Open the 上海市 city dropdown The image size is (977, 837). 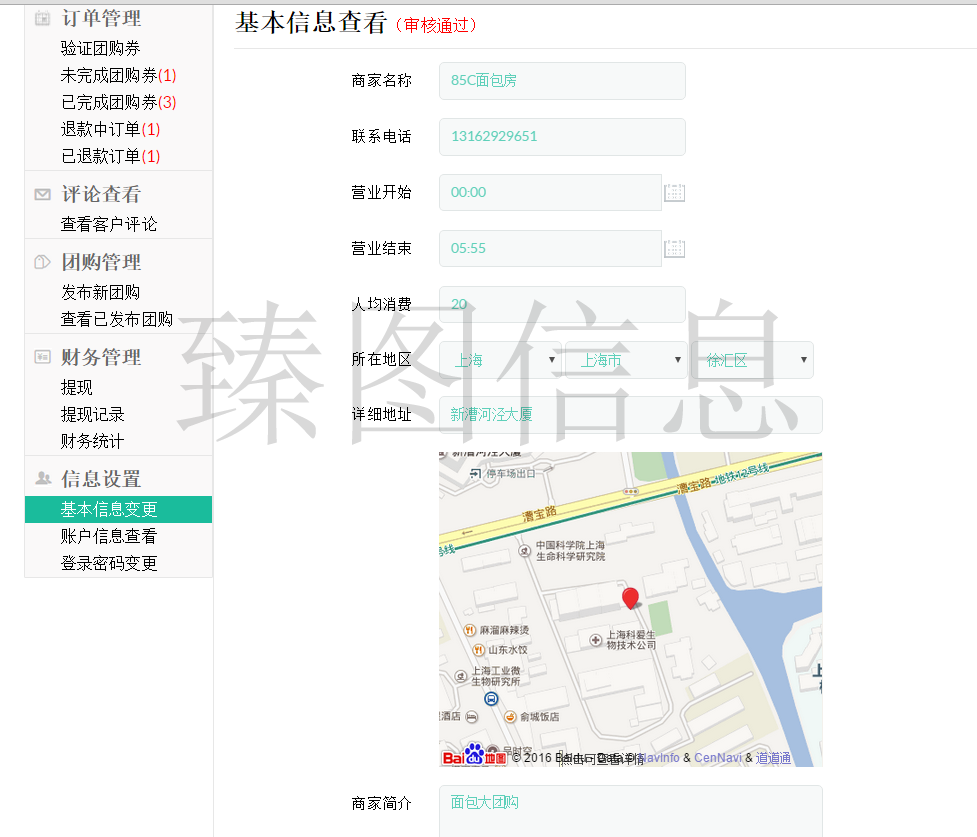(x=626, y=360)
